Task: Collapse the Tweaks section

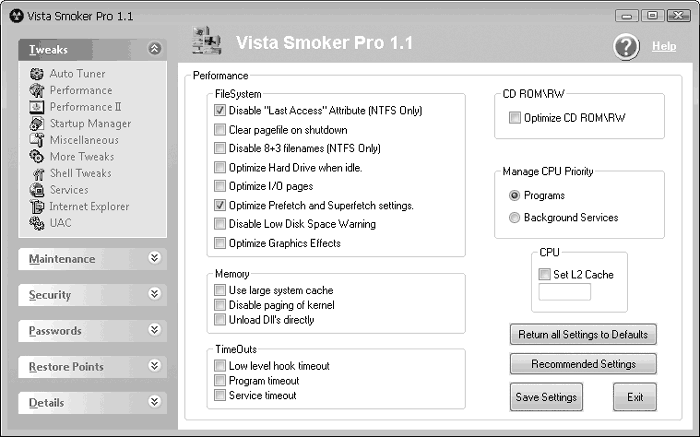Action: point(154,49)
